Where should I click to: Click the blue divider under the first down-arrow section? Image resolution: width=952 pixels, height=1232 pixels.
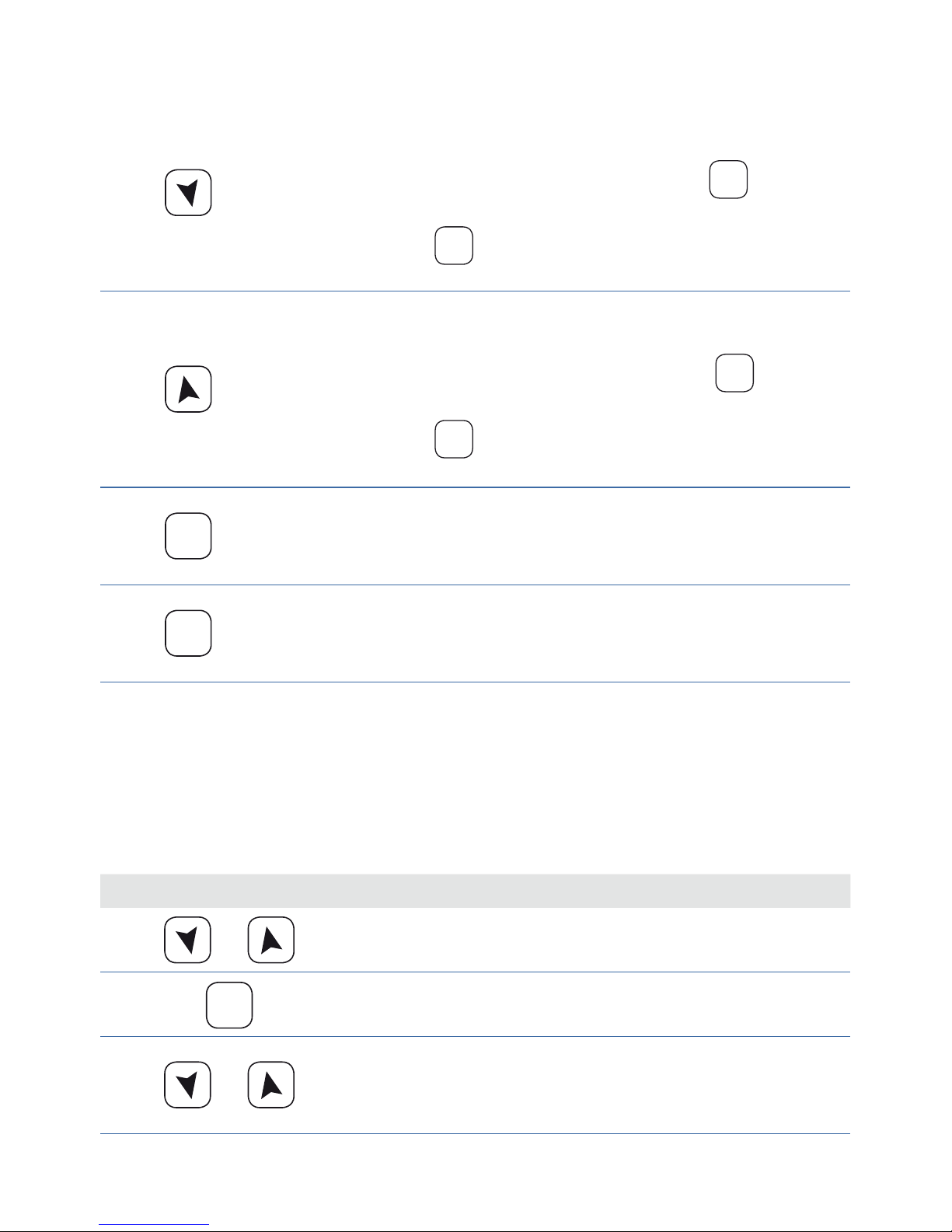(x=475, y=291)
